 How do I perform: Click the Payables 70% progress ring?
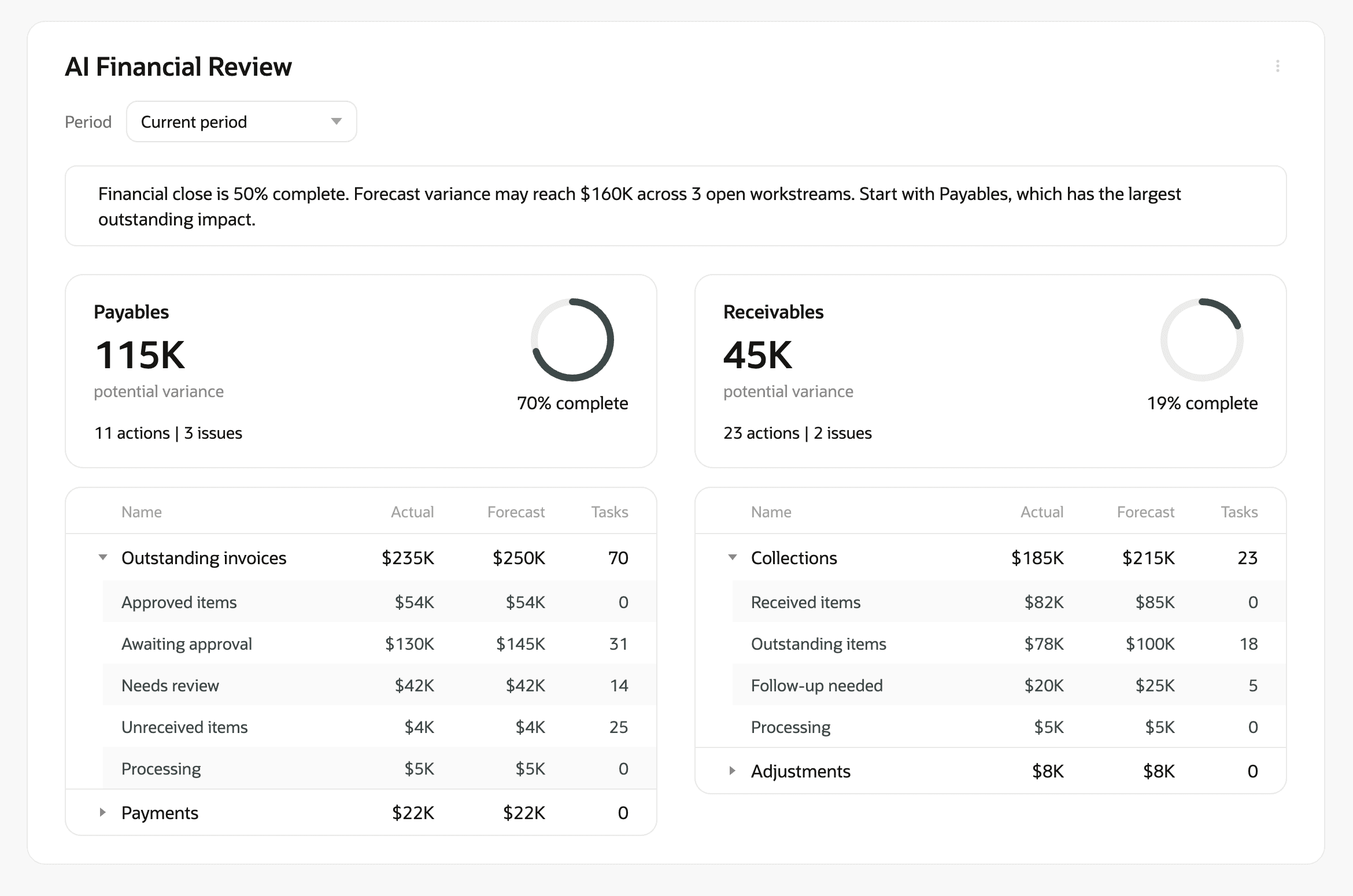pos(572,339)
